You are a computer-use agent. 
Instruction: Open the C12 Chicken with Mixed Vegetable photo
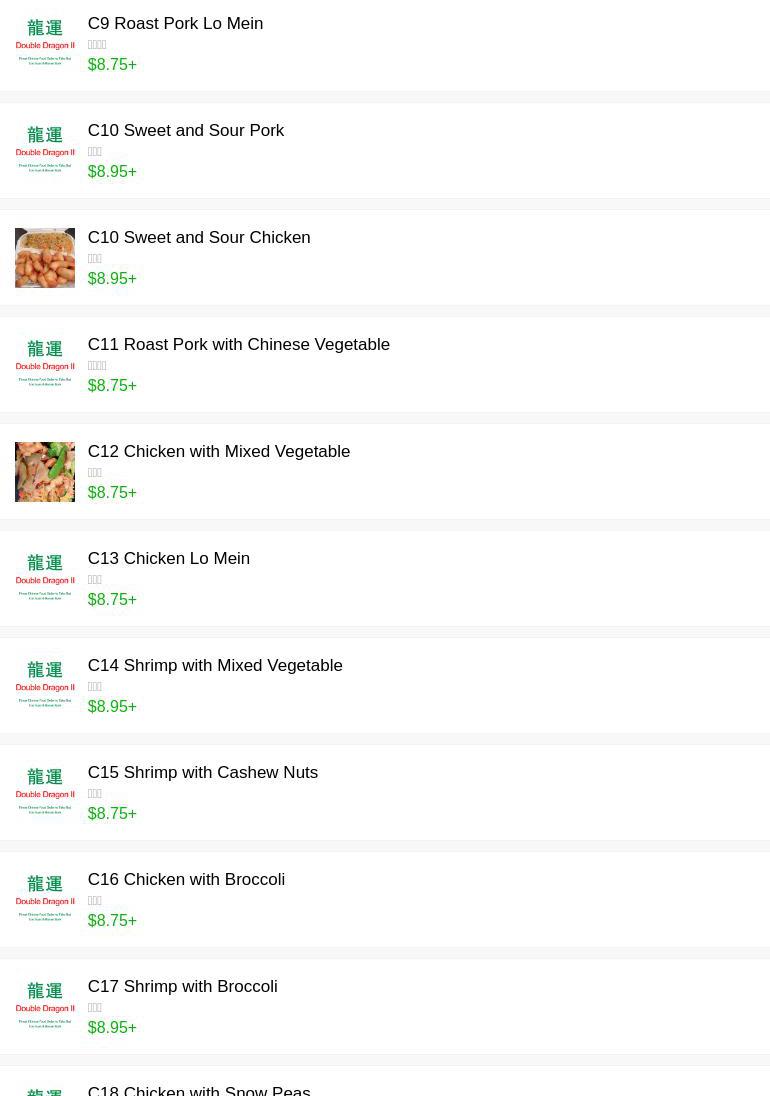coord(45,472)
